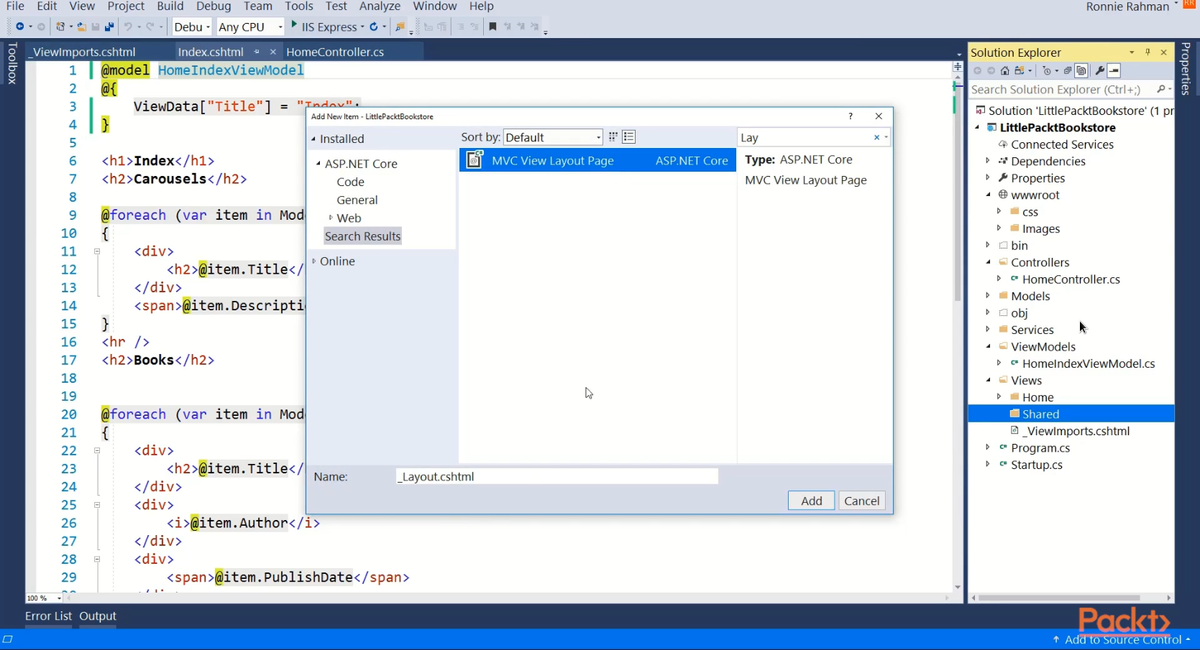
Task: Open the Error List tab
Action: [48, 616]
